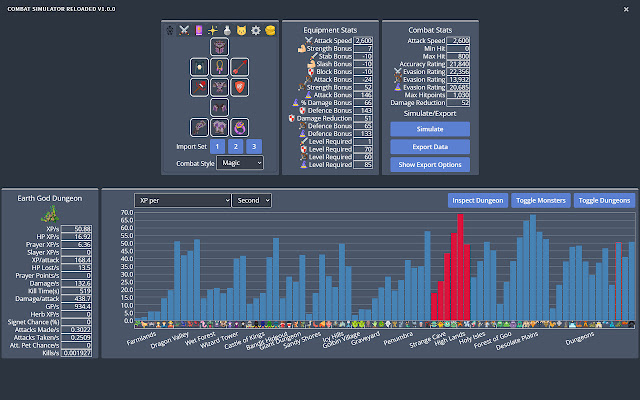Import equipment set 1
640x400 pixels.
point(218,147)
